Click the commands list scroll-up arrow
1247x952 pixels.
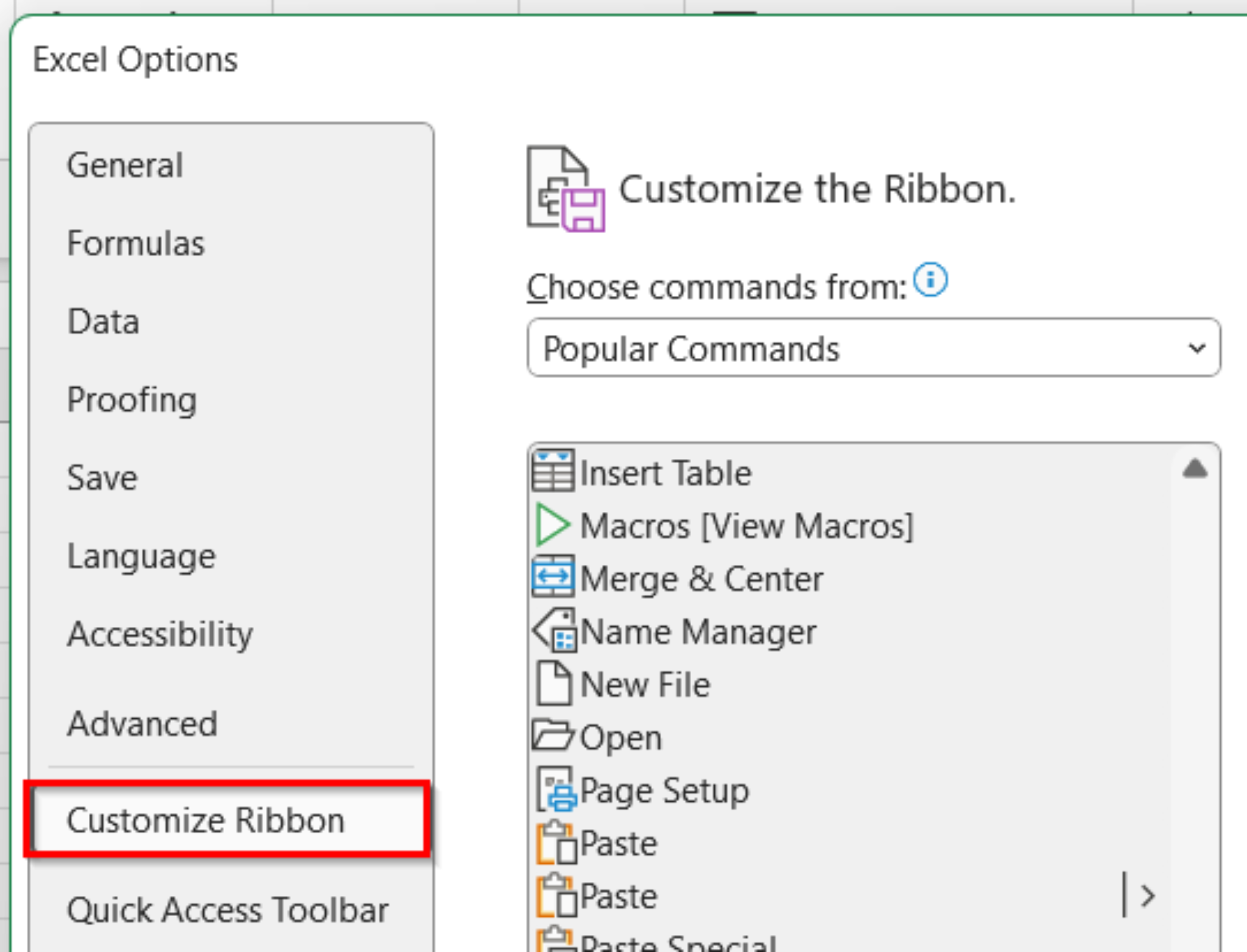click(1195, 469)
